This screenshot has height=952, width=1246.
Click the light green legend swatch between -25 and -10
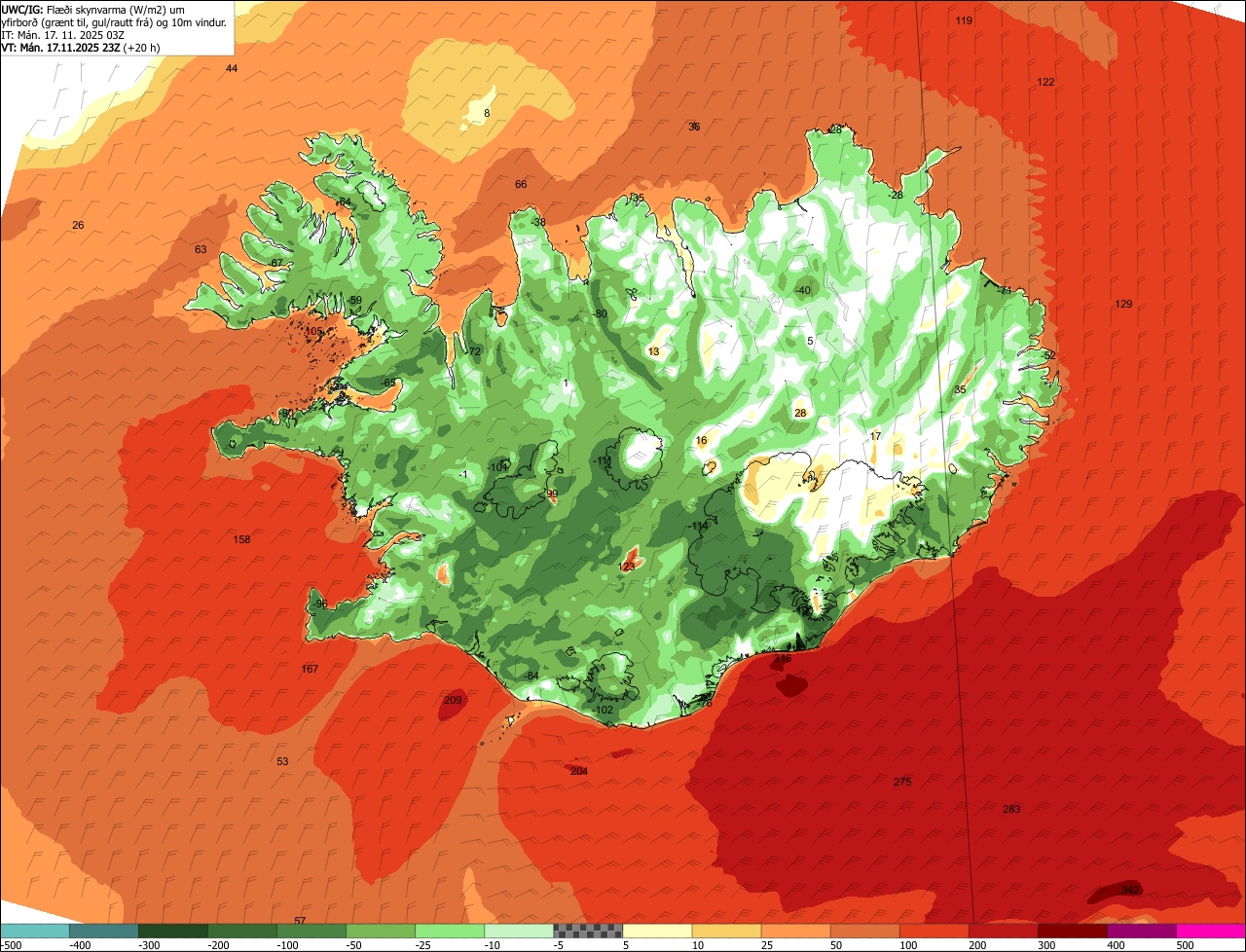[x=450, y=931]
